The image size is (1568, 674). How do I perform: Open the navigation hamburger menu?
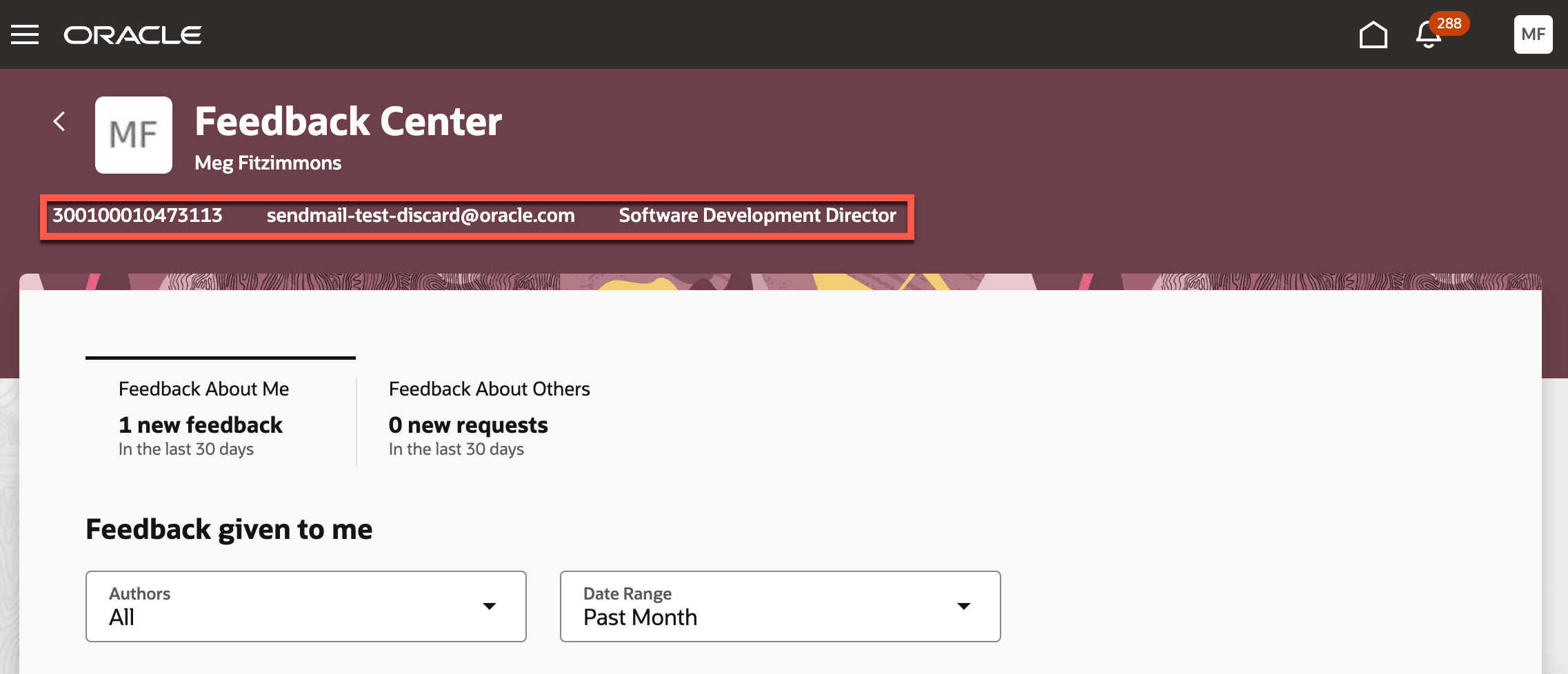[x=26, y=34]
